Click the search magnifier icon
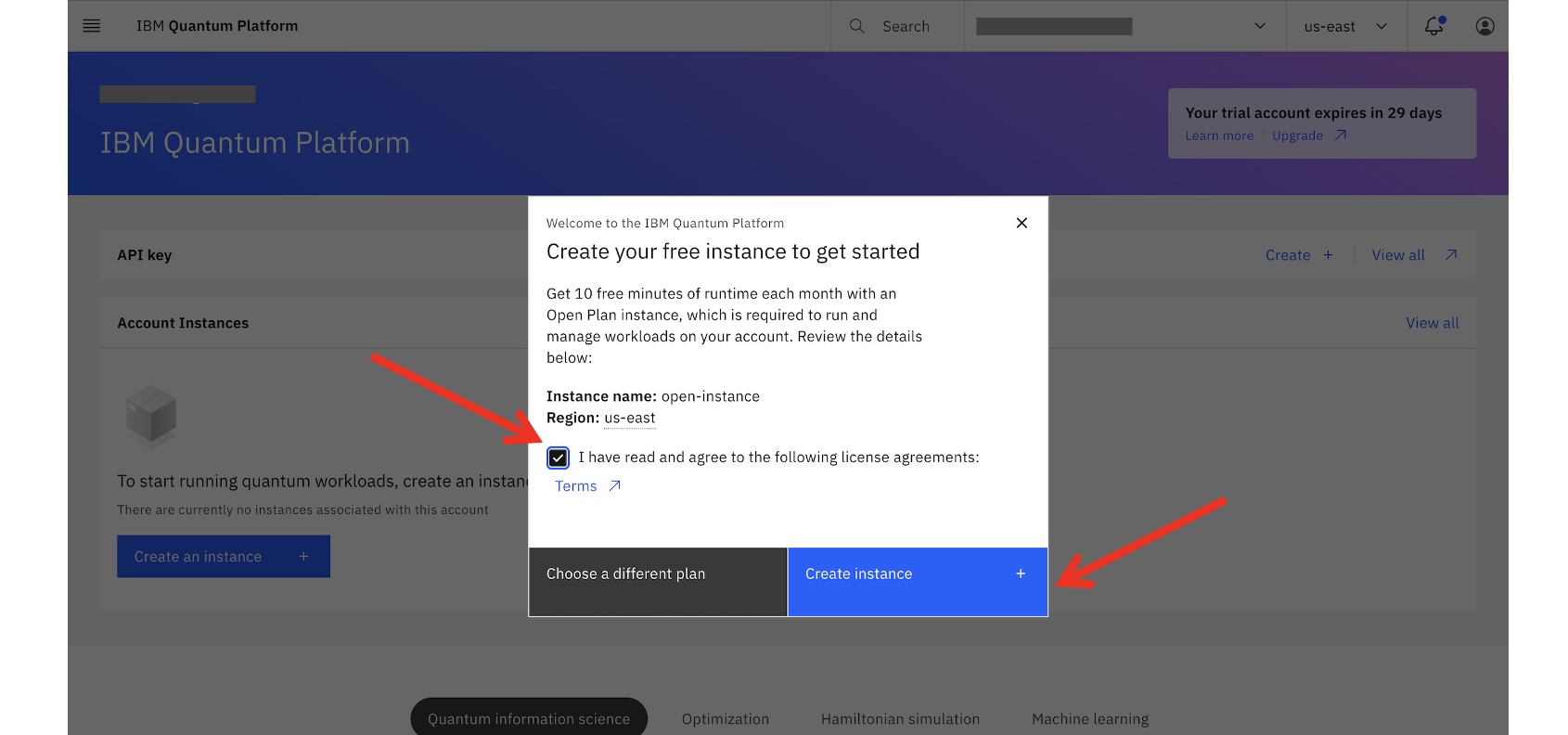Viewport: 1568px width, 735px height. (x=857, y=26)
